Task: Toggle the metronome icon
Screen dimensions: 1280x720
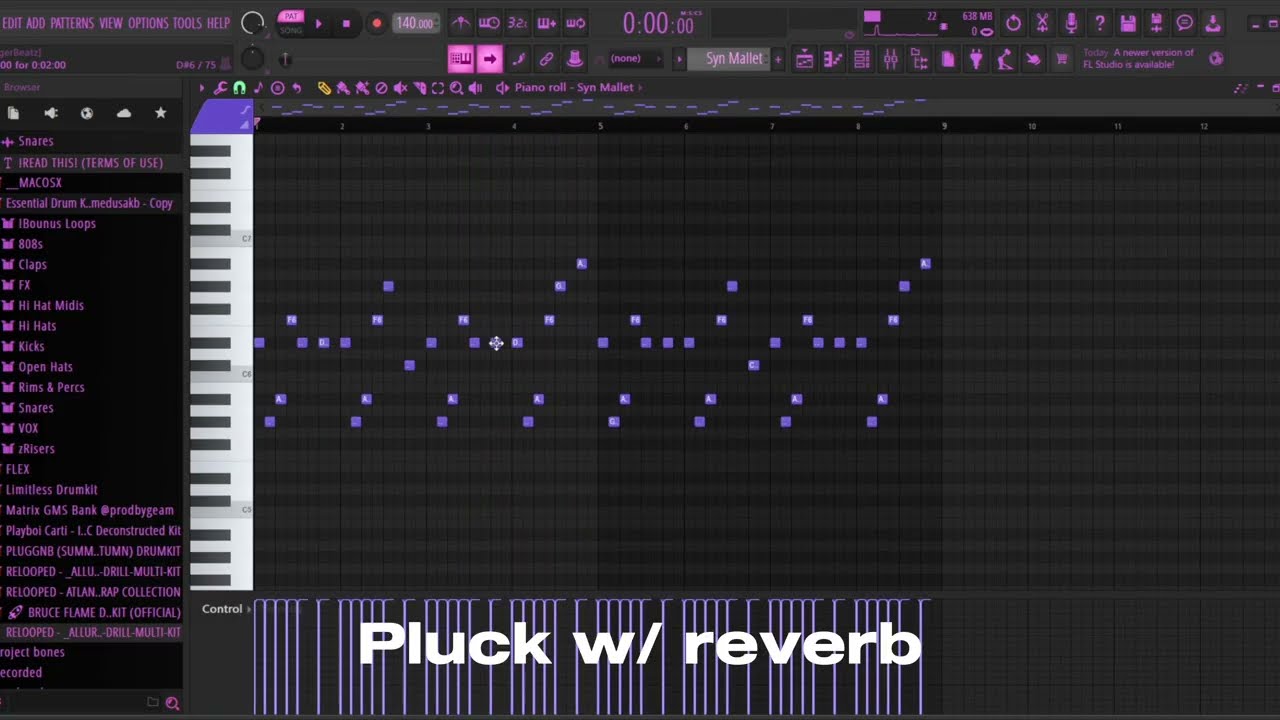Action: click(460, 23)
